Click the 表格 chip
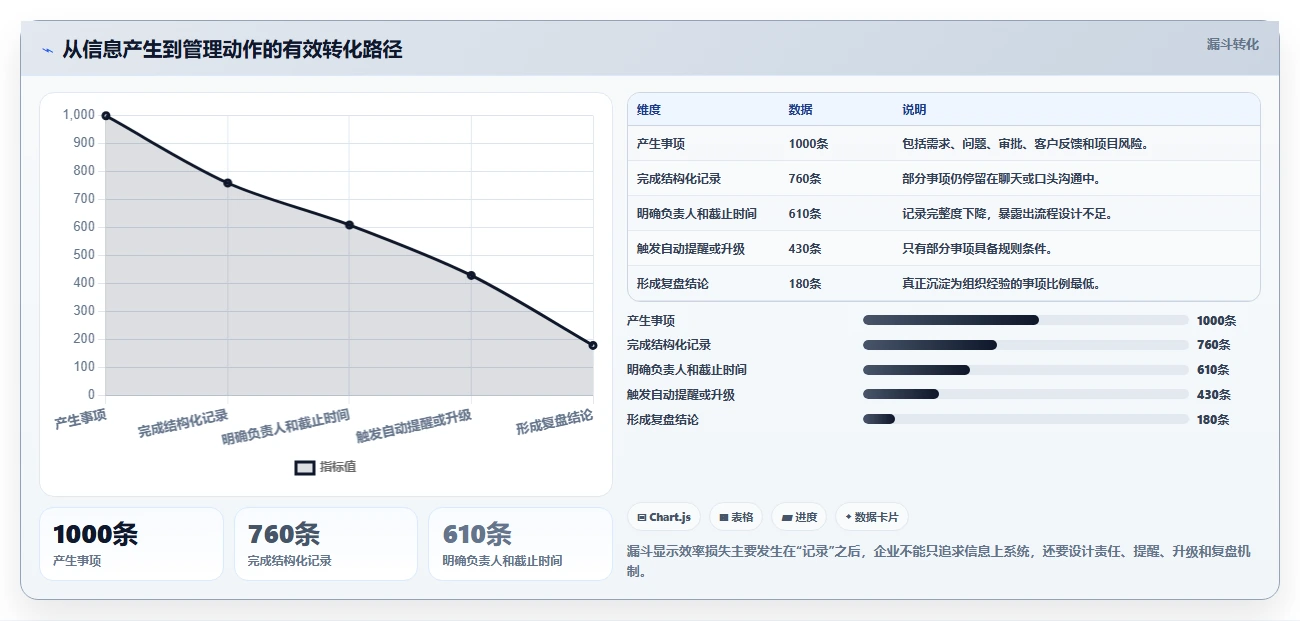Viewport: 1300px width, 621px height. tap(736, 517)
